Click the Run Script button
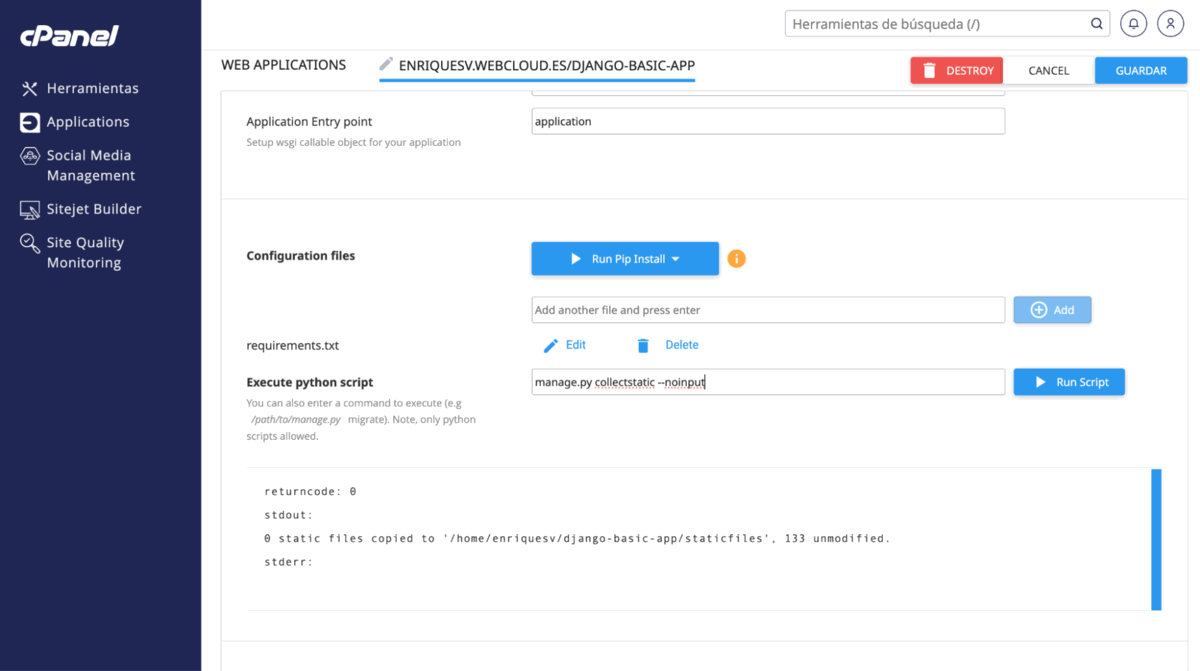 click(x=1069, y=382)
